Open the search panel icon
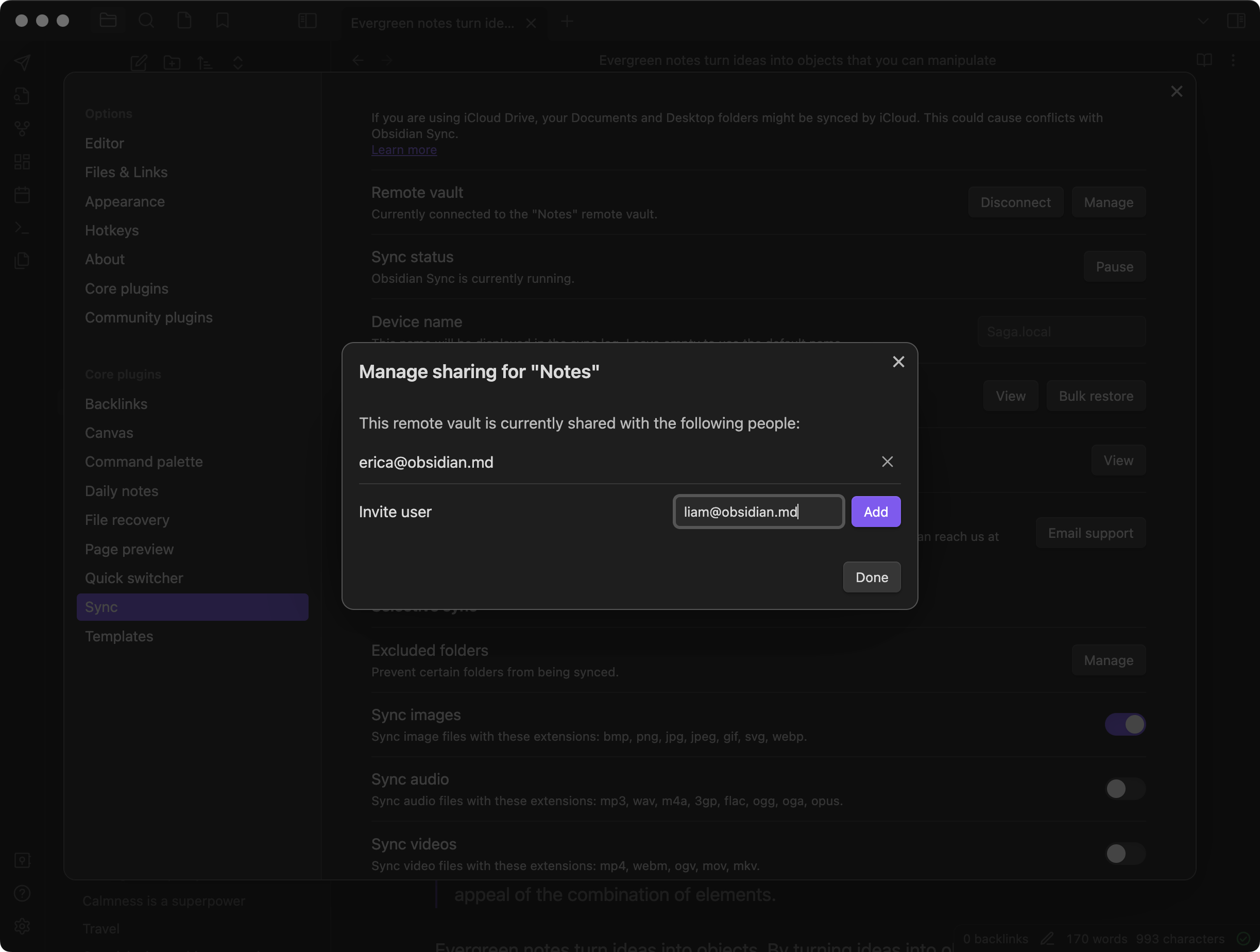This screenshot has height=952, width=1260. [146, 21]
